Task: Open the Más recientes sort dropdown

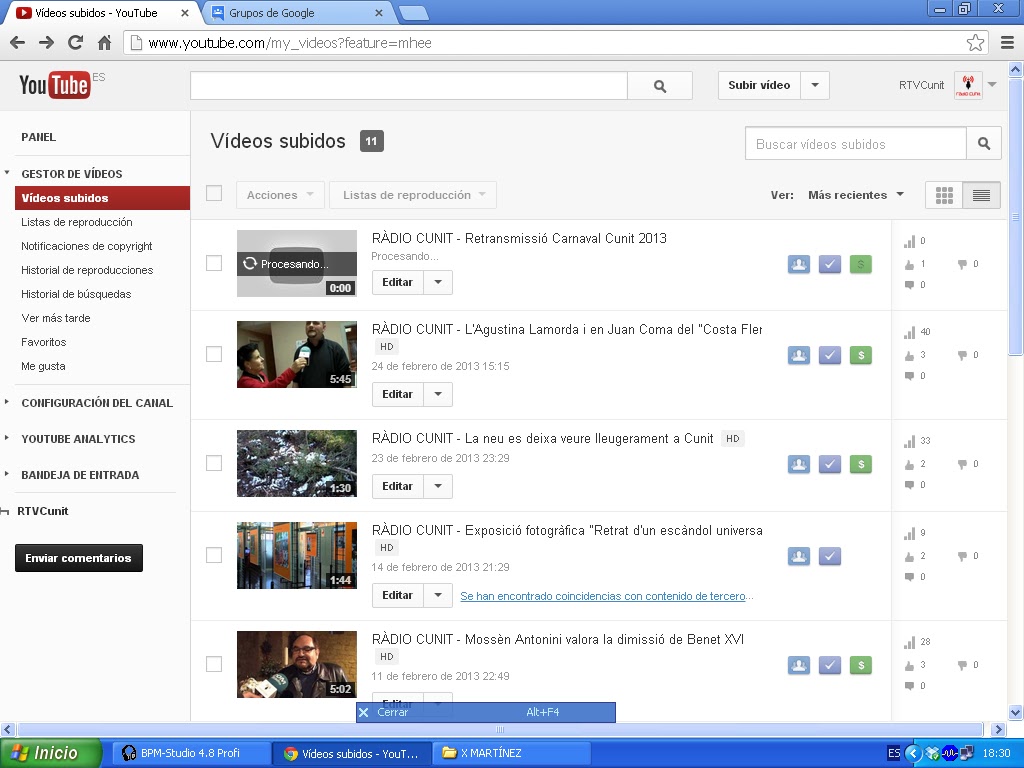Action: click(856, 195)
